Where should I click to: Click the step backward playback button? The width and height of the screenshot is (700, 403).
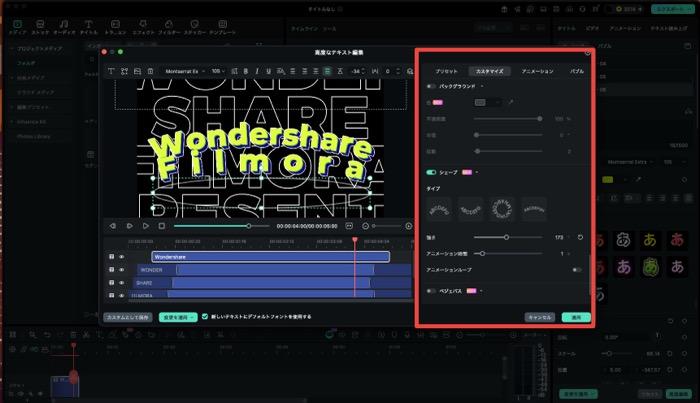(113, 226)
